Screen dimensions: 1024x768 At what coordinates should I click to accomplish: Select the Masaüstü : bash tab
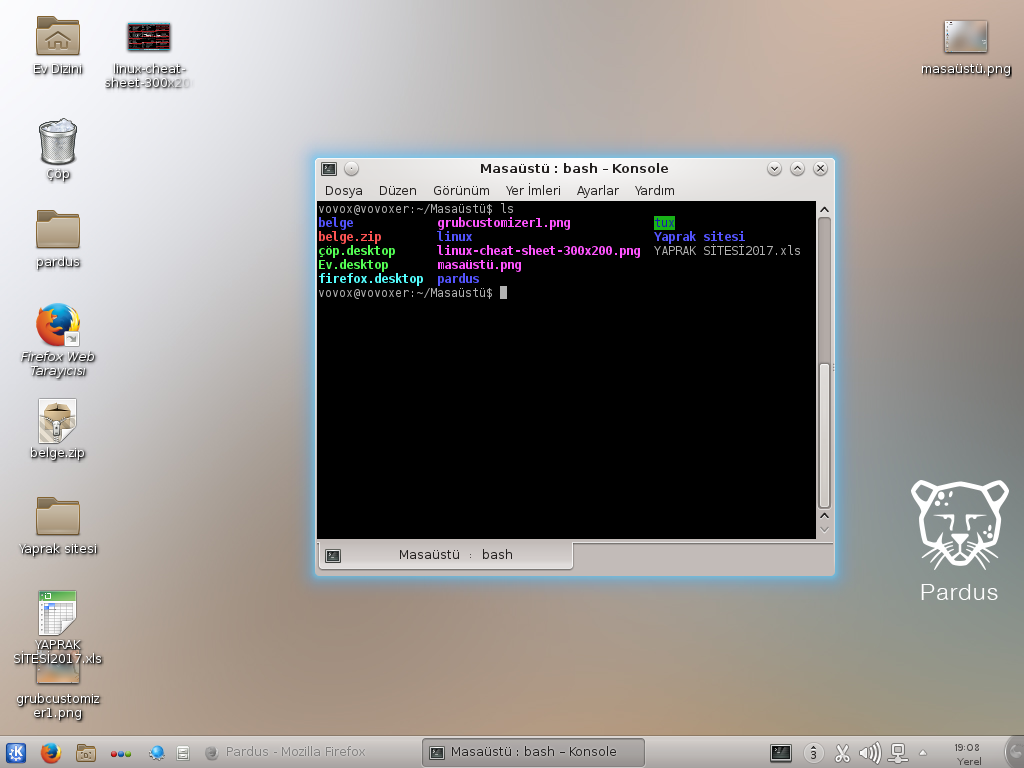point(446,555)
